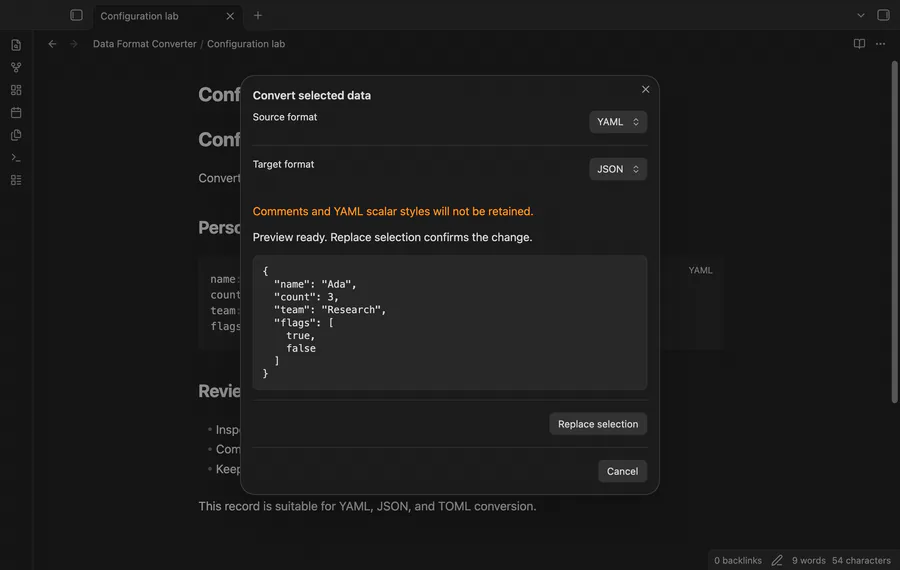This screenshot has width=900, height=570.
Task: Navigate forward with the right arrow
Action: pyautogui.click(x=73, y=44)
